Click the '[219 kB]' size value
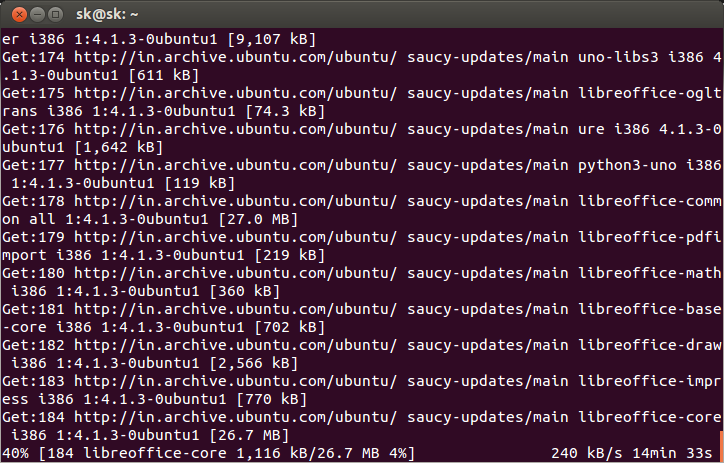Viewport: 724px width, 463px height. coord(290,255)
